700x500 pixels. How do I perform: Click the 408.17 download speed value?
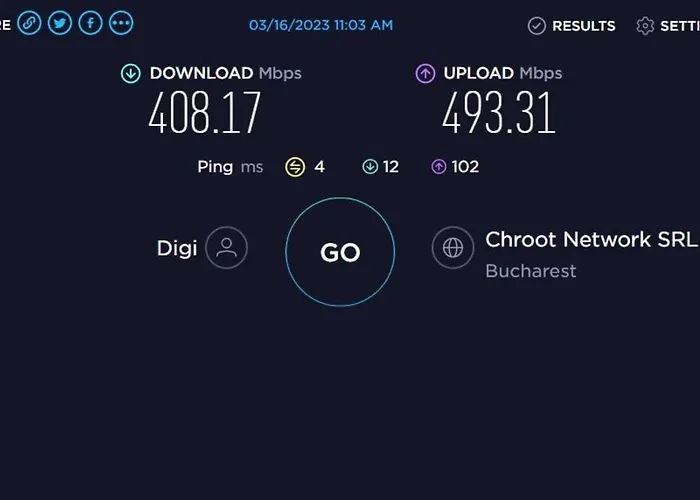tap(204, 112)
